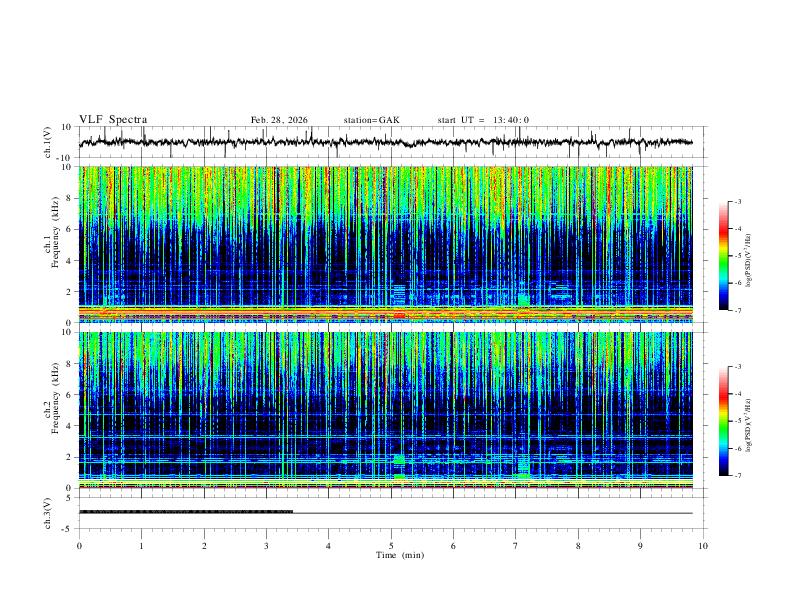Click the 'start UT = 13:40:0' text
The height and width of the screenshot is (612, 792).
[x=483, y=120]
